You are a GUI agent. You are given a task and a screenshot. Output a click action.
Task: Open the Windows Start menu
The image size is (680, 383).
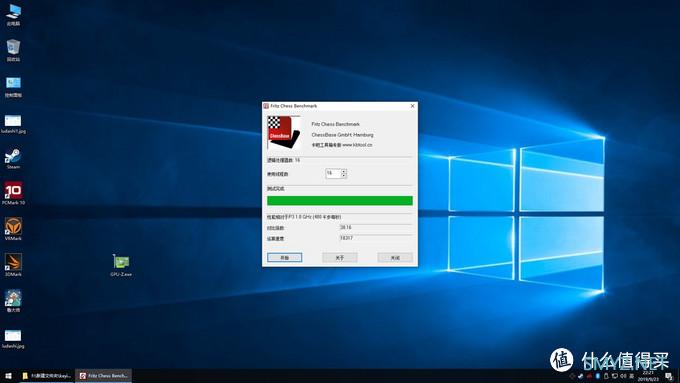coord(8,376)
